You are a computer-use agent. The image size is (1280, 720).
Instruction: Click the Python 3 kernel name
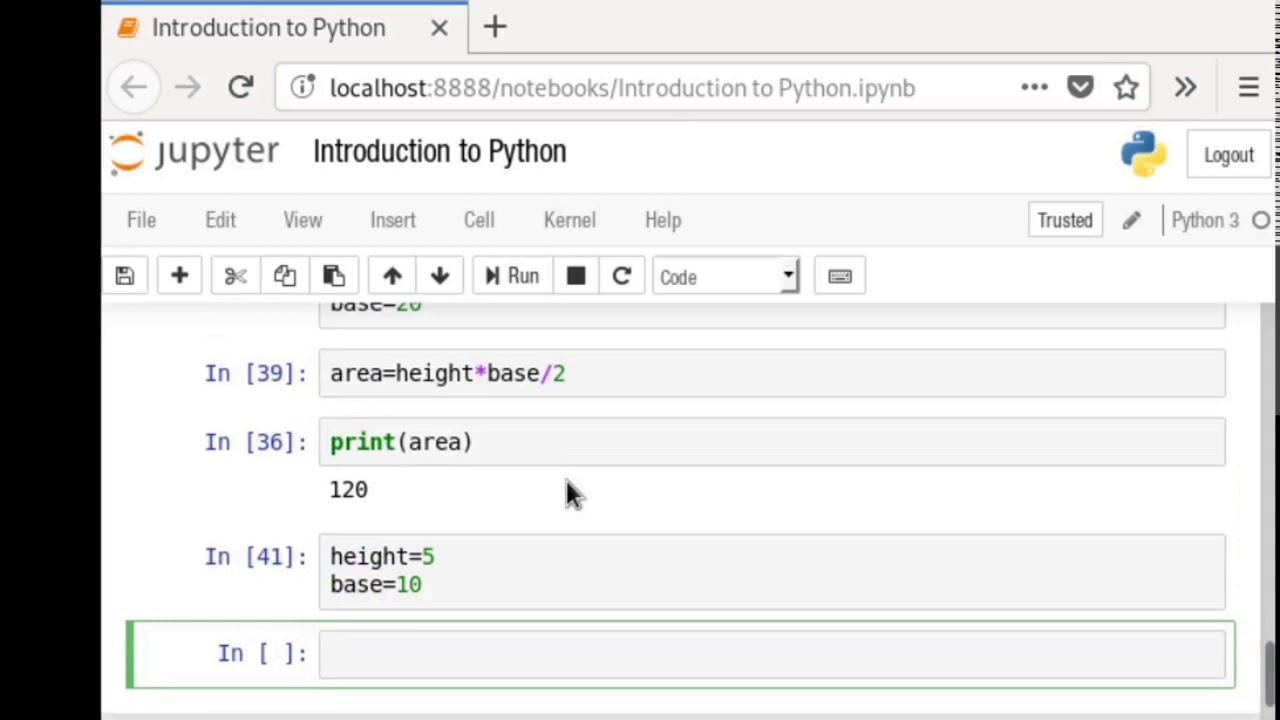point(1205,220)
